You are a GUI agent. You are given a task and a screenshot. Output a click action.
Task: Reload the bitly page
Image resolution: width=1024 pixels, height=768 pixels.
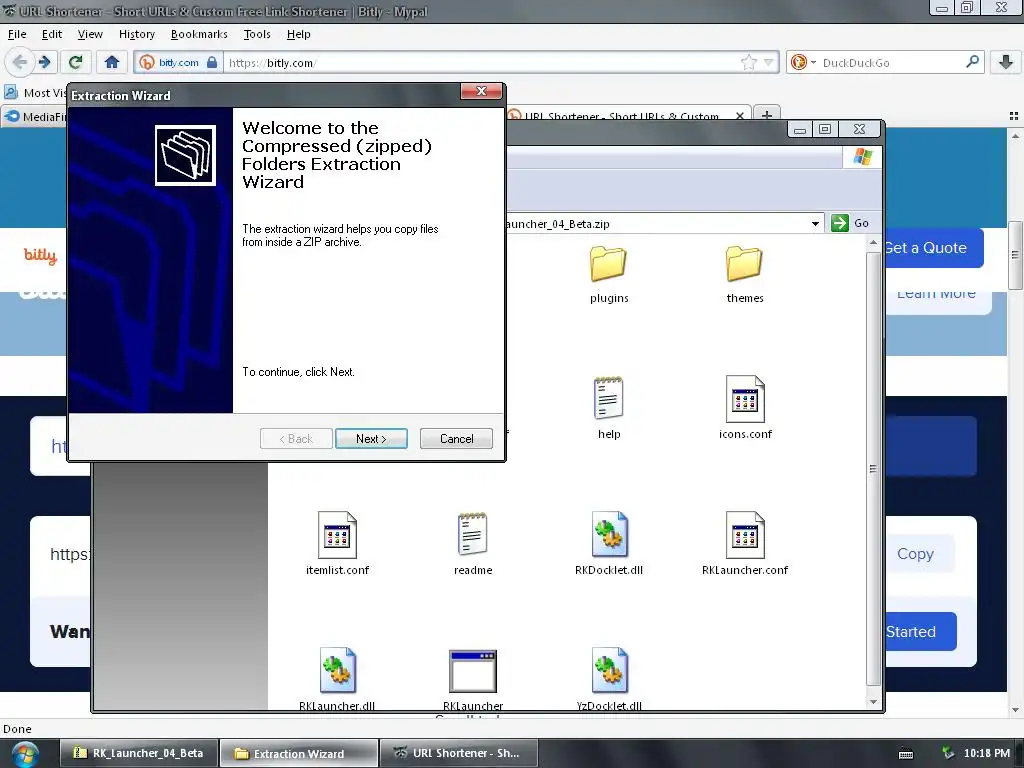pyautogui.click(x=76, y=62)
